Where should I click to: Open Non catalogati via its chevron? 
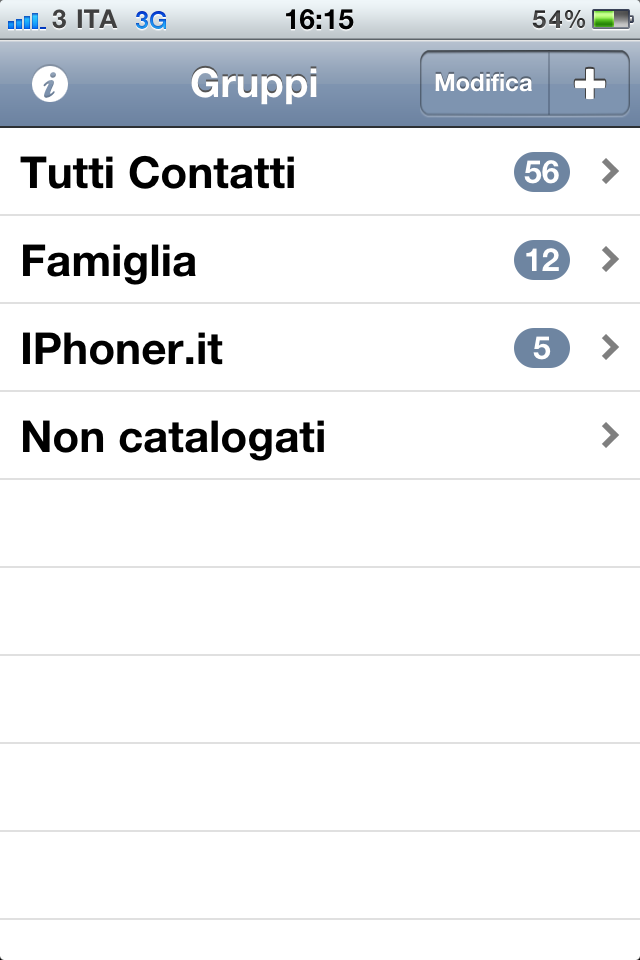click(610, 435)
